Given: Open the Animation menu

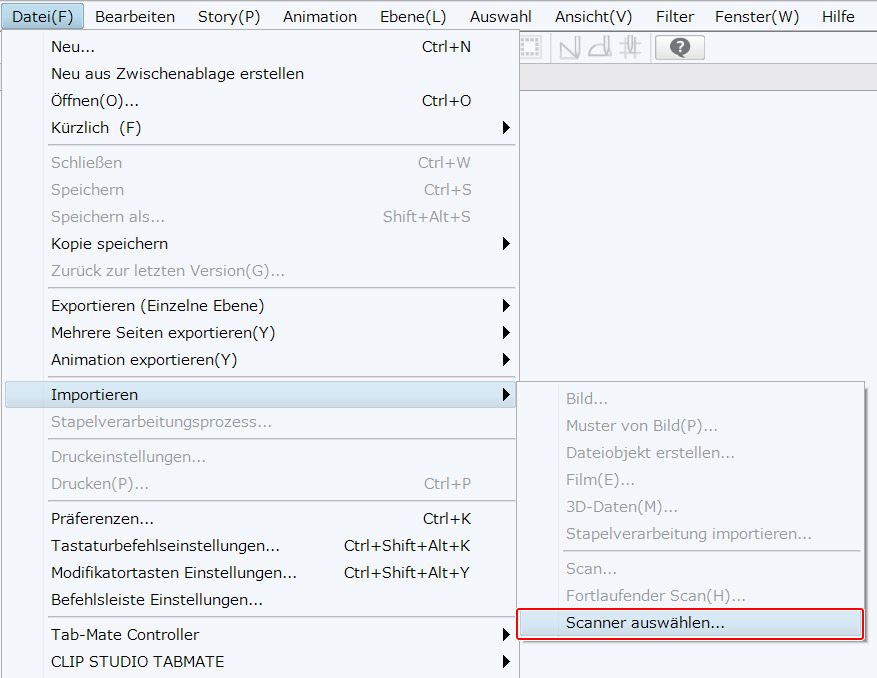Looking at the screenshot, I should coord(320,17).
